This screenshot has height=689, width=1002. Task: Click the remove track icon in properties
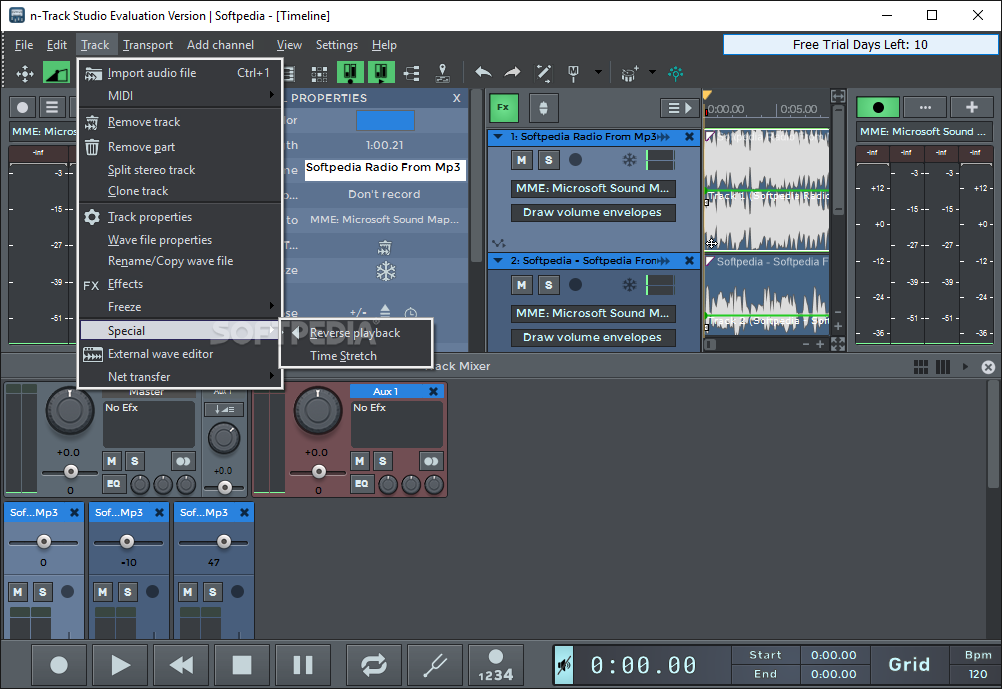point(385,247)
